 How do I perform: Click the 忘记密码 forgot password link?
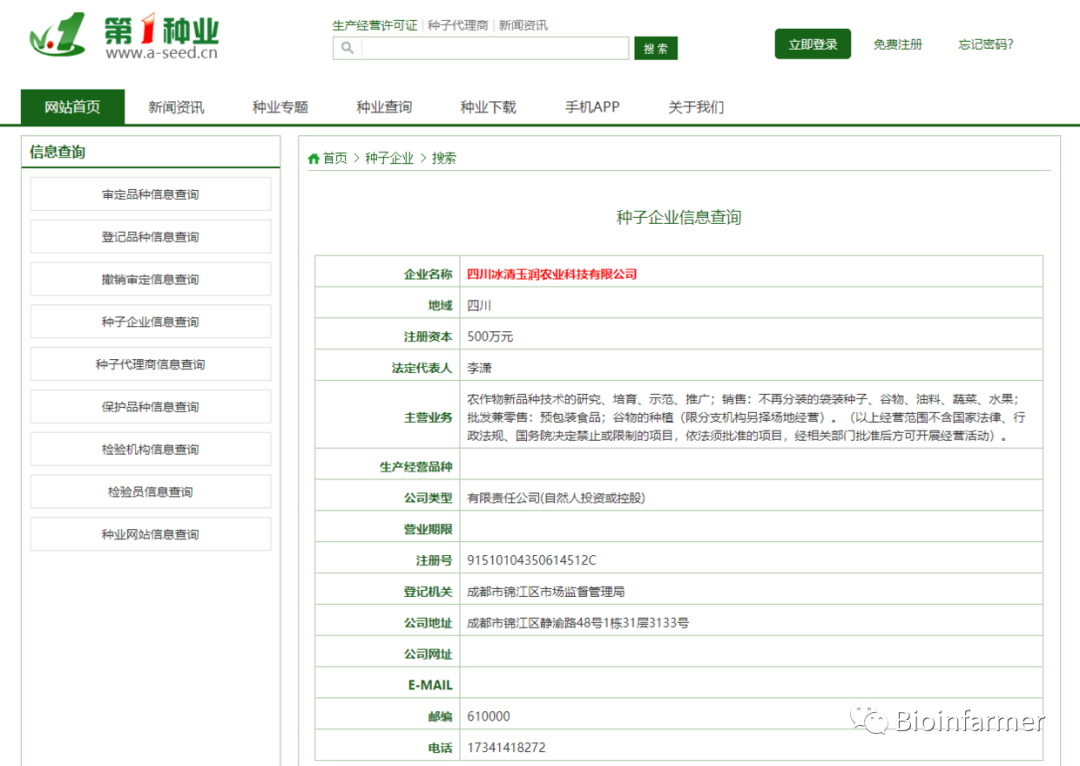coord(984,44)
